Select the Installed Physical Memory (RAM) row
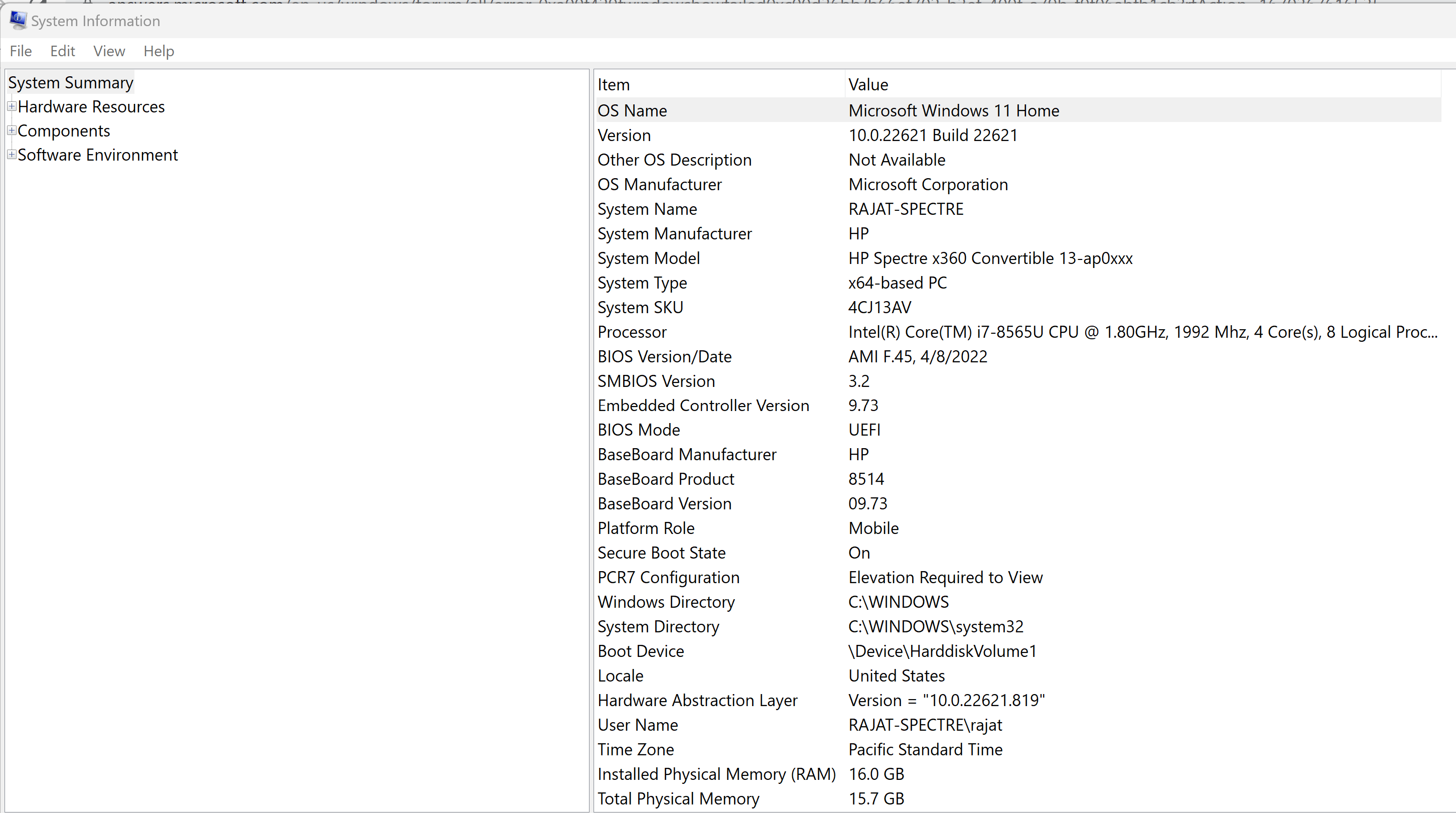 coord(1018,774)
